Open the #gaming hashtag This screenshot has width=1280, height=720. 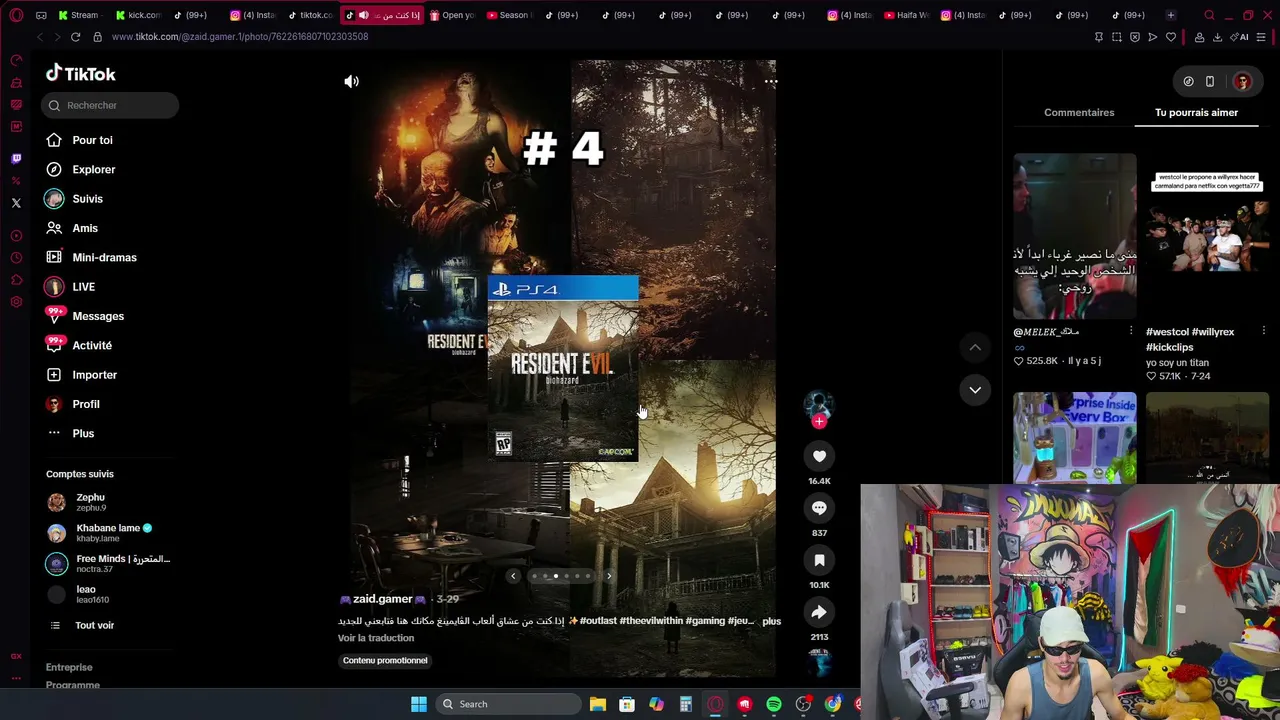706,621
